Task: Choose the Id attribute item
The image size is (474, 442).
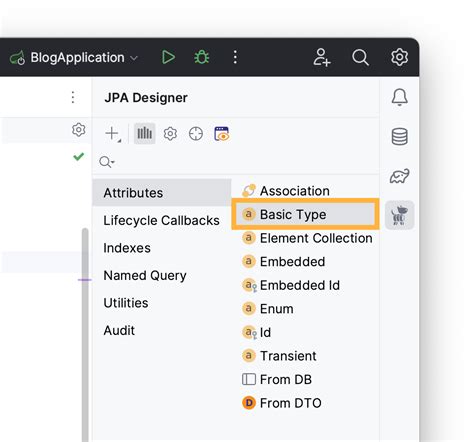Action: [305, 332]
